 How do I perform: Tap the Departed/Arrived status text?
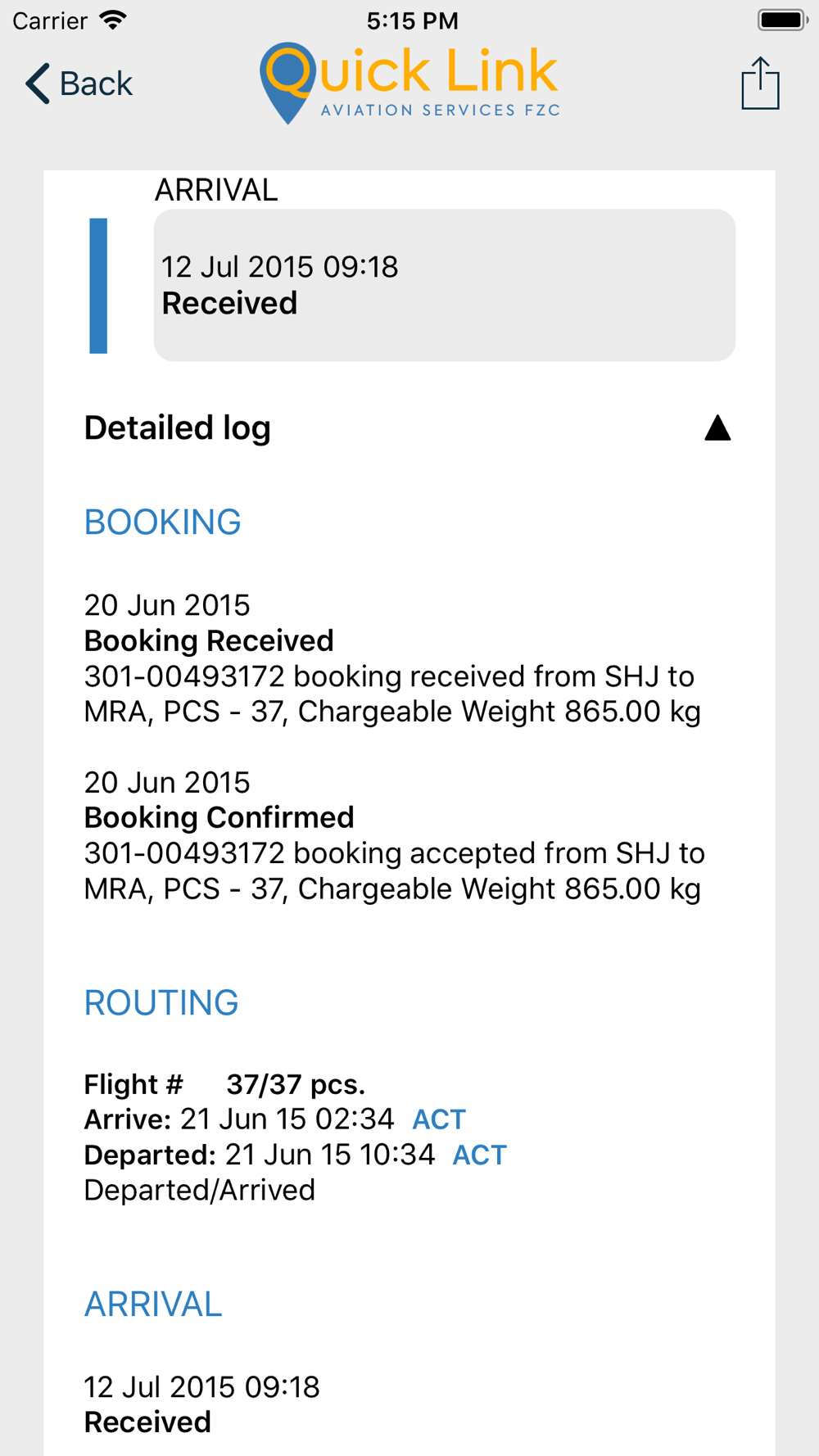click(x=200, y=1190)
